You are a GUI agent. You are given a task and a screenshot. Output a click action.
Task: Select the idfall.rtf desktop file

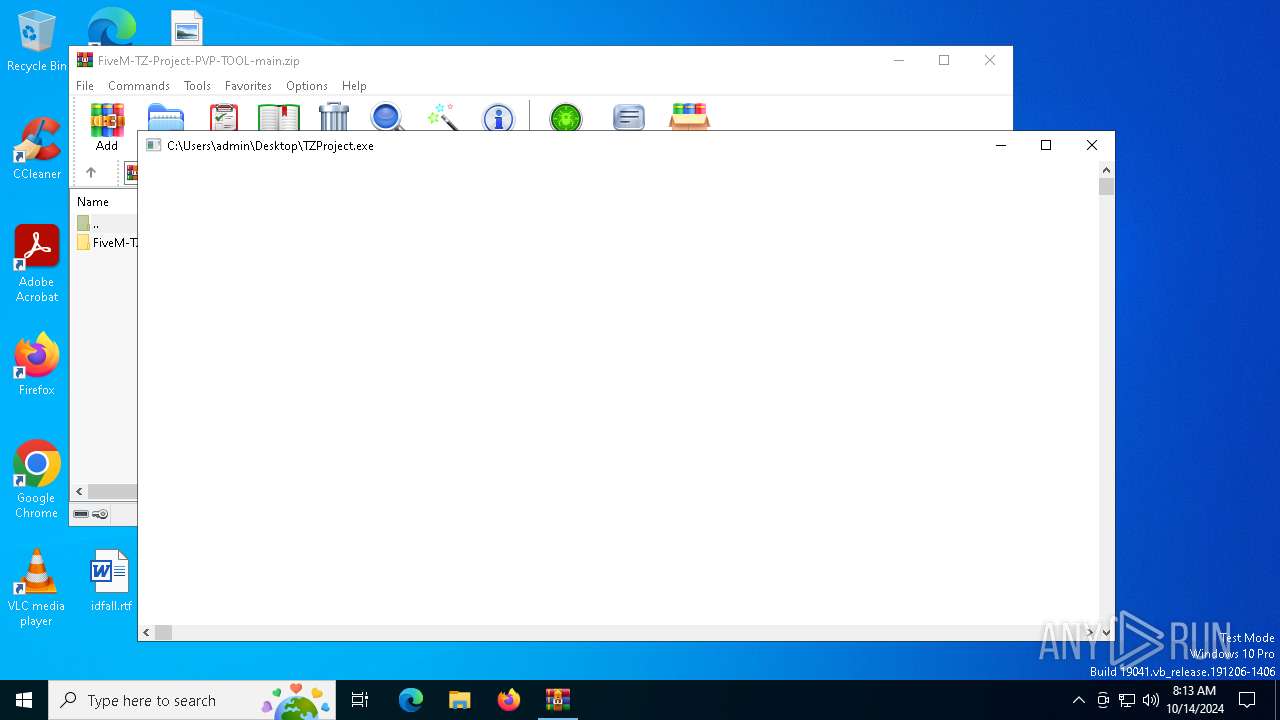pyautogui.click(x=110, y=581)
